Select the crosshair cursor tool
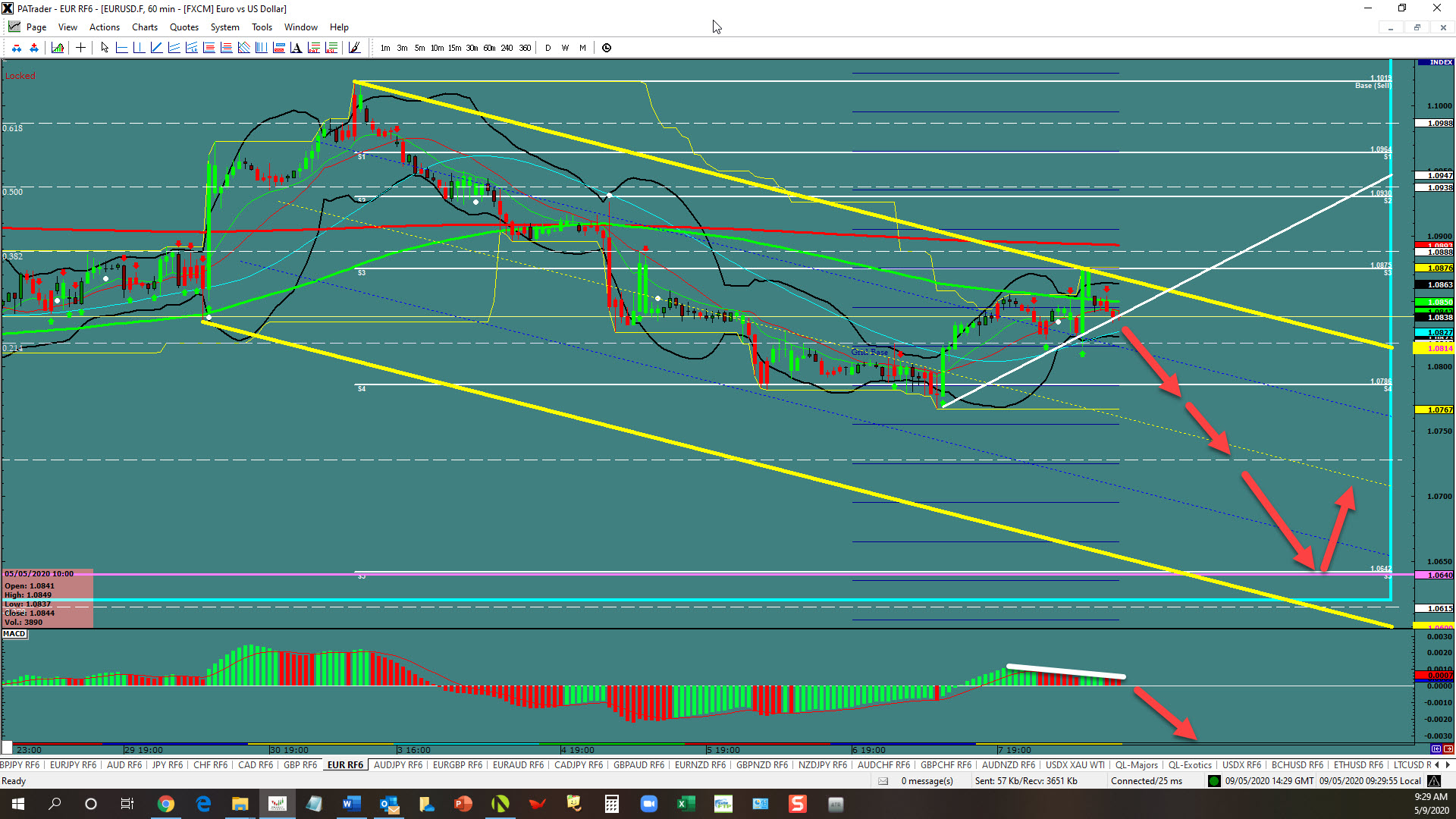The width and height of the screenshot is (1456, 819). click(x=80, y=48)
